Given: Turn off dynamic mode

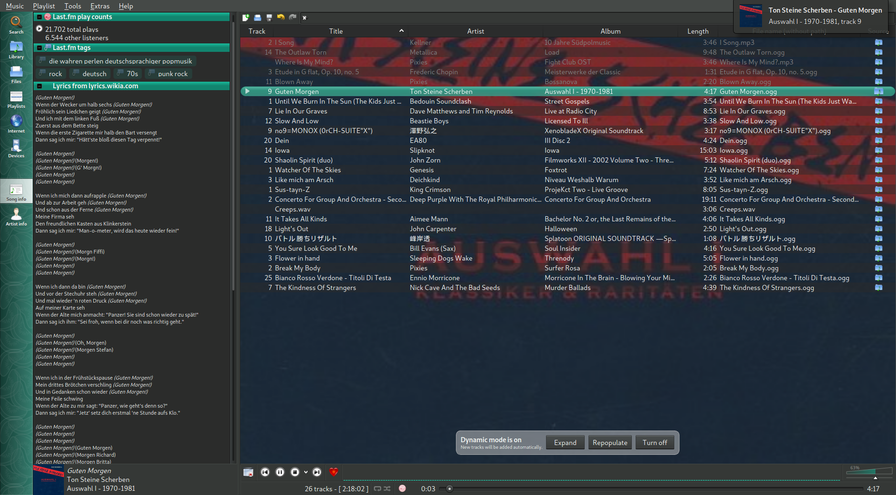Looking at the screenshot, I should 655,442.
